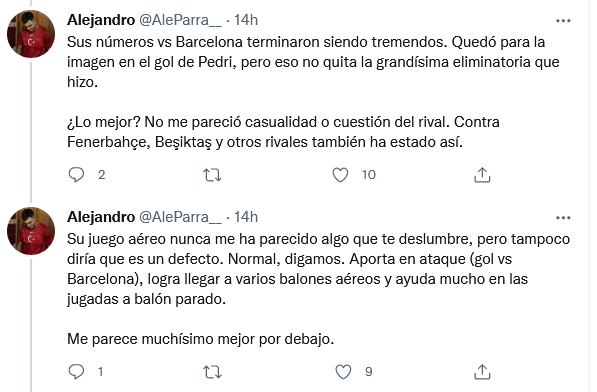Like the second tweet with 9 likes
Viewport: 597px width, 392px height.
[x=343, y=372]
